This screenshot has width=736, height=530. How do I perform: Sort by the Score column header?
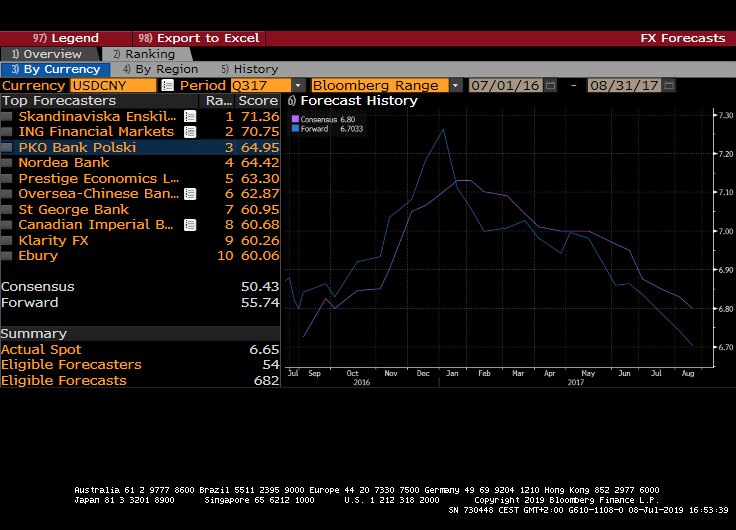pyautogui.click(x=258, y=101)
